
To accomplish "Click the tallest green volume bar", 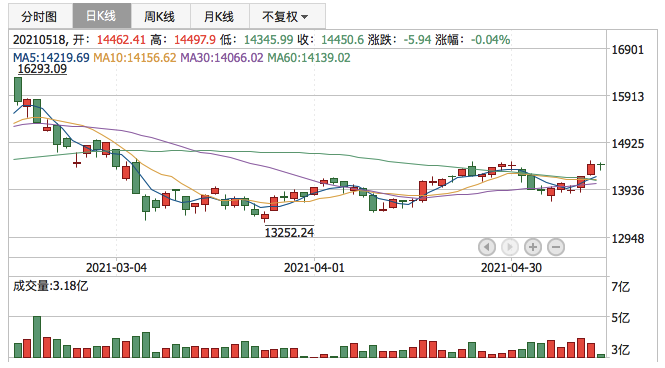I will [37, 337].
